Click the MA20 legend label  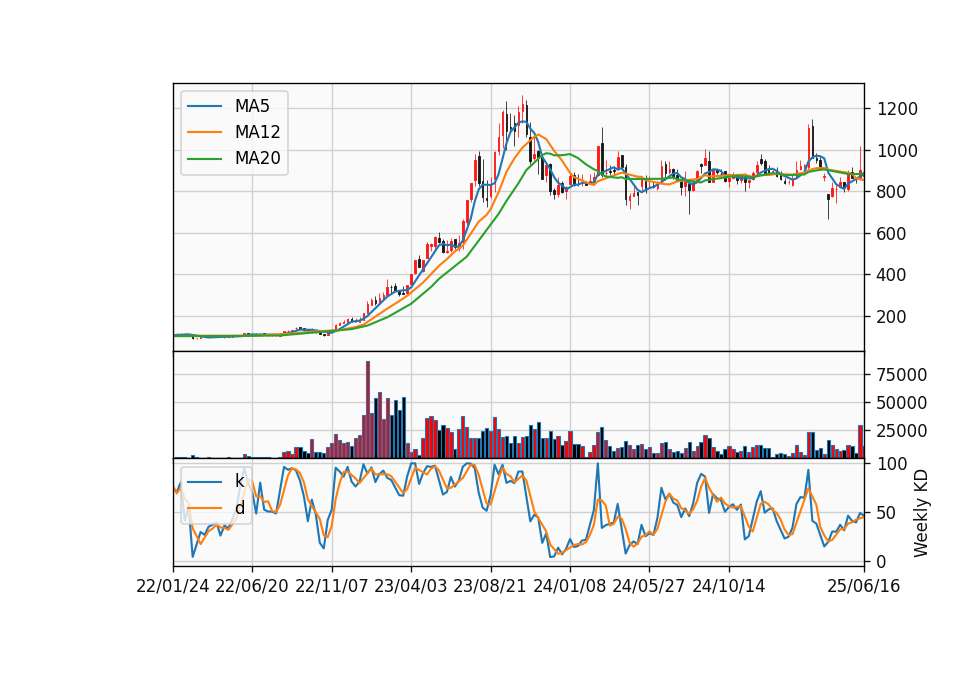257,158
